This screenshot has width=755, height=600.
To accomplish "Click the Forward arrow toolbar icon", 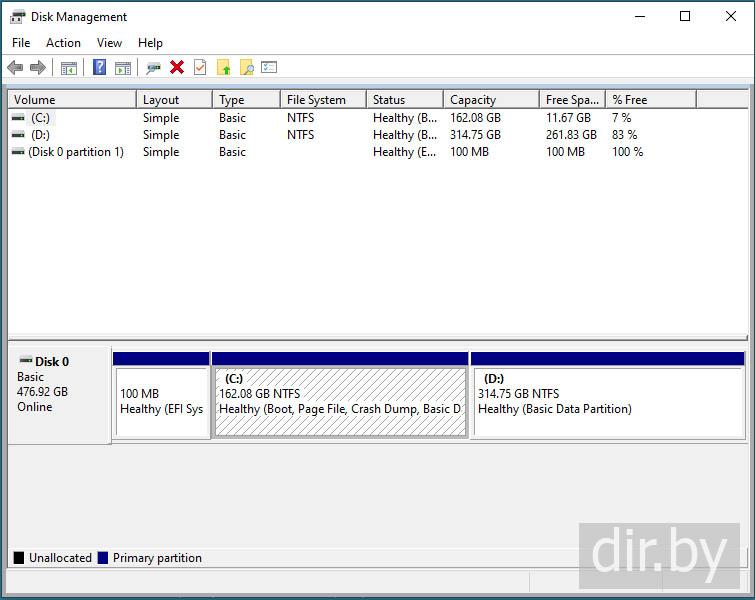I will click(x=38, y=67).
